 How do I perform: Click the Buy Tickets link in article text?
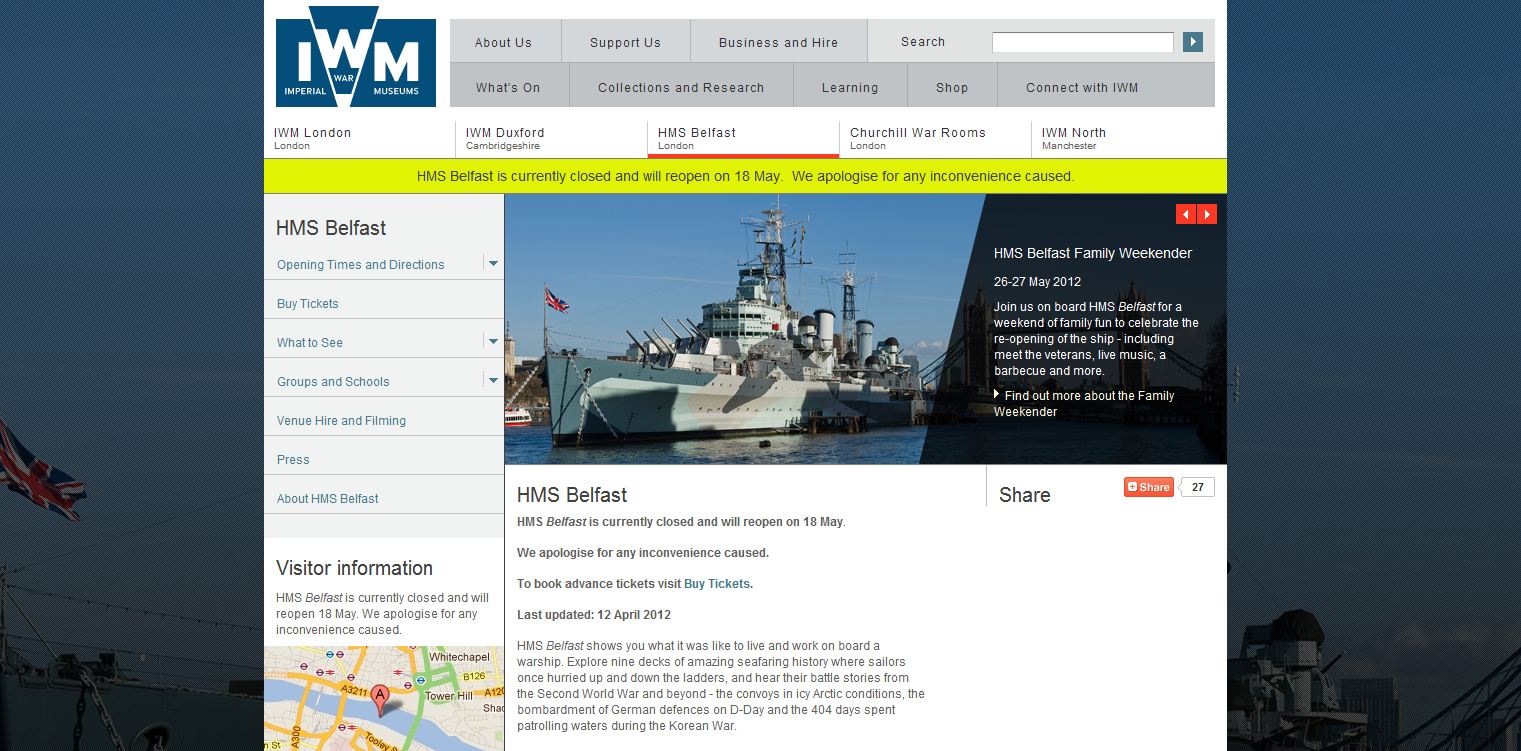[x=717, y=584]
